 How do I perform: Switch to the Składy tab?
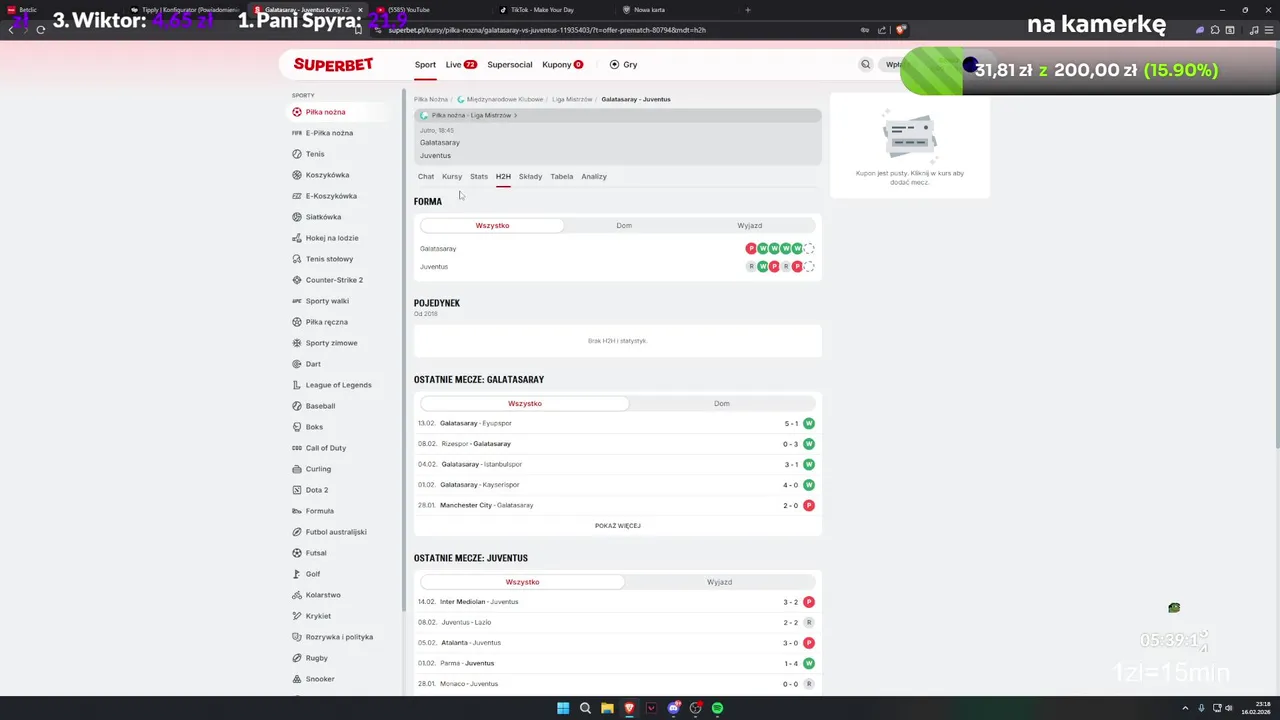pyautogui.click(x=530, y=177)
